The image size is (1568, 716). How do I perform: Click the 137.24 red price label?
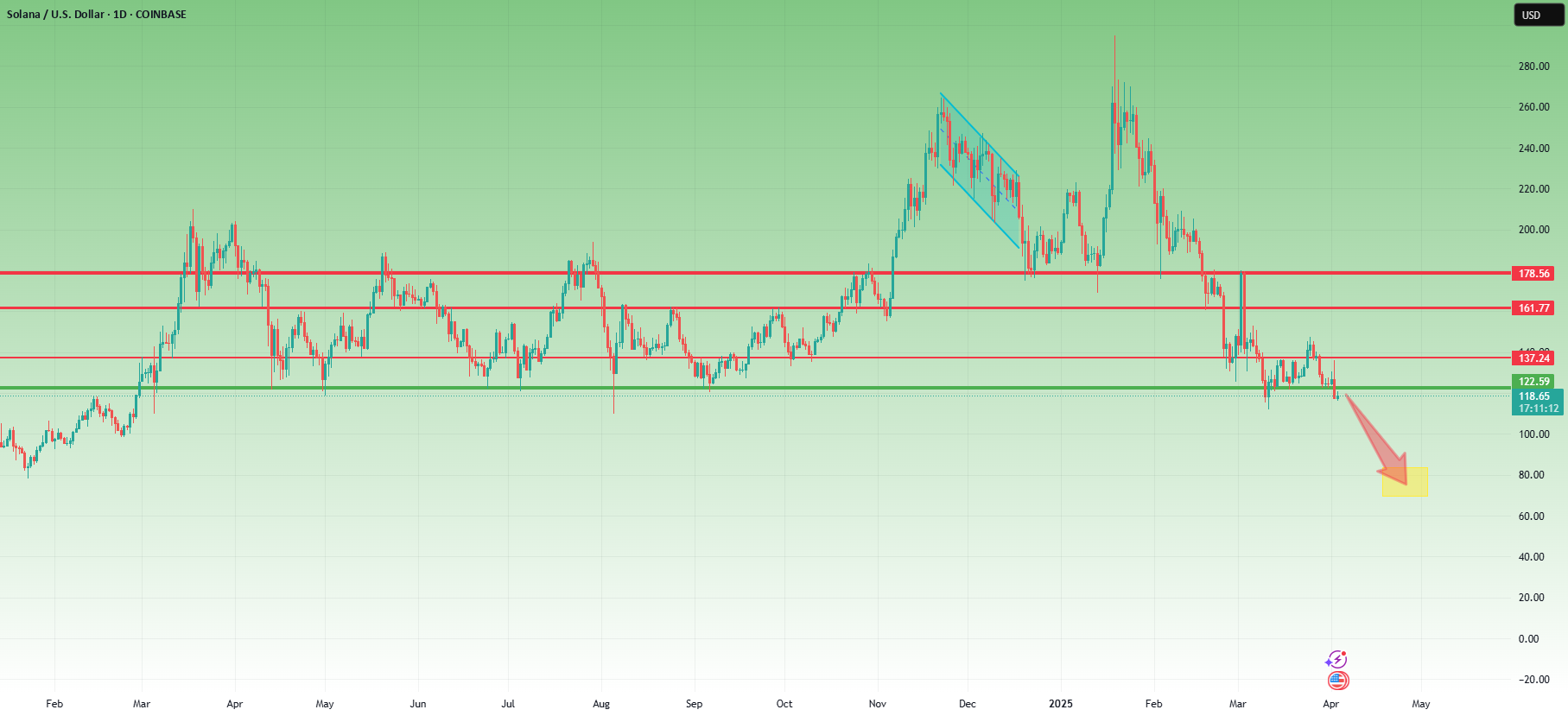[x=1533, y=358]
